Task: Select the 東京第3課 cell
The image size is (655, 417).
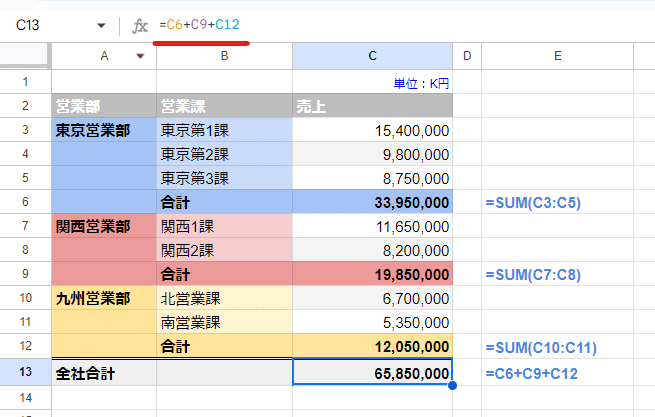Action: 224,178
